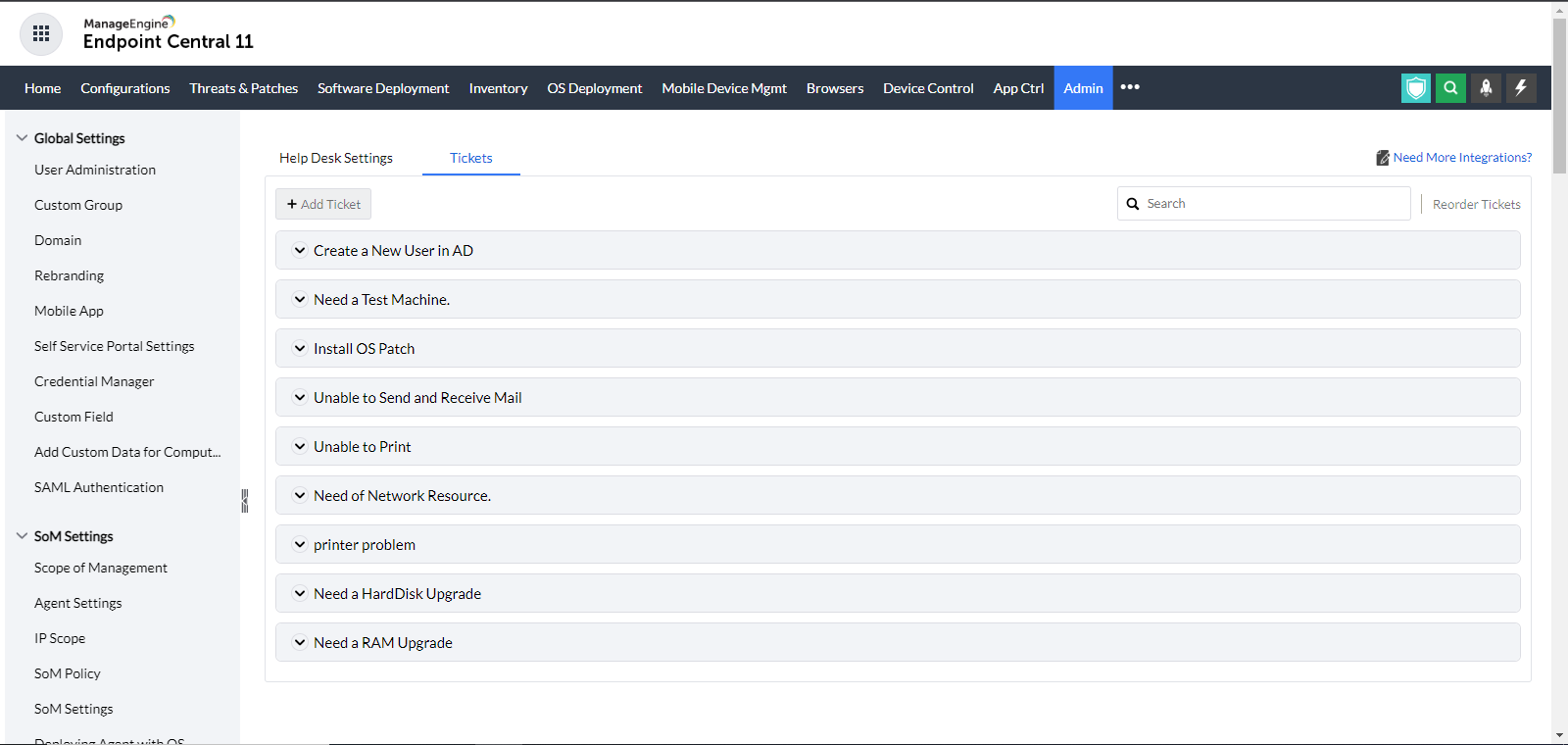
Task: Expand the Need a RAM Upgrade ticket
Action: click(x=300, y=643)
